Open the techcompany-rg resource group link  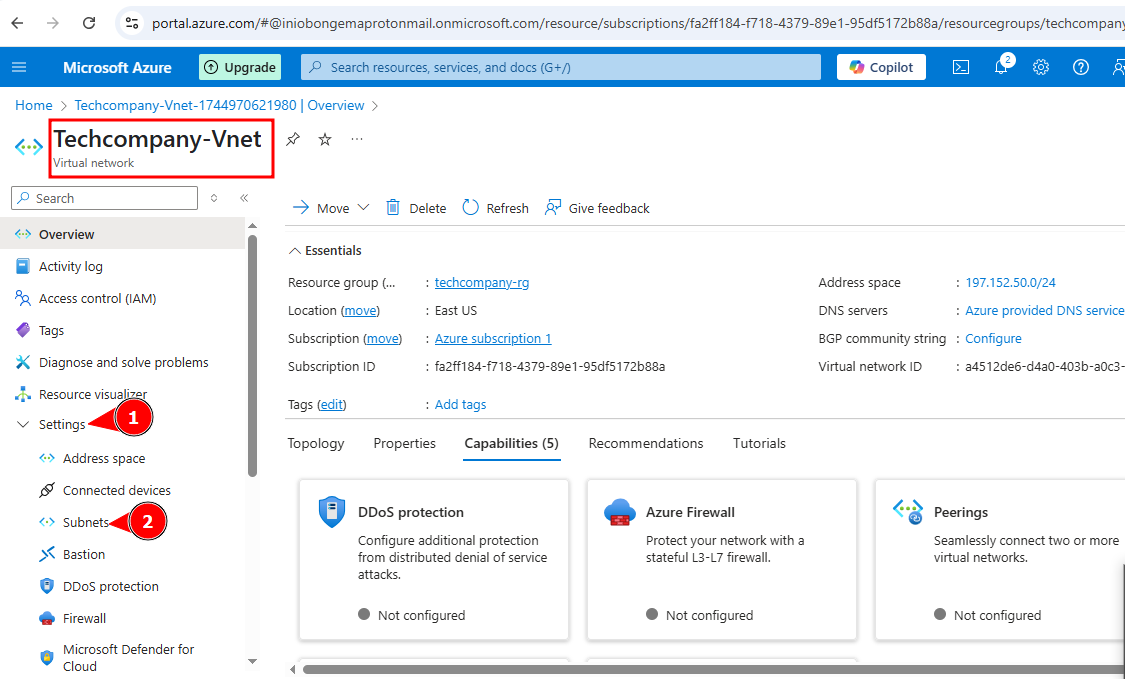(482, 282)
